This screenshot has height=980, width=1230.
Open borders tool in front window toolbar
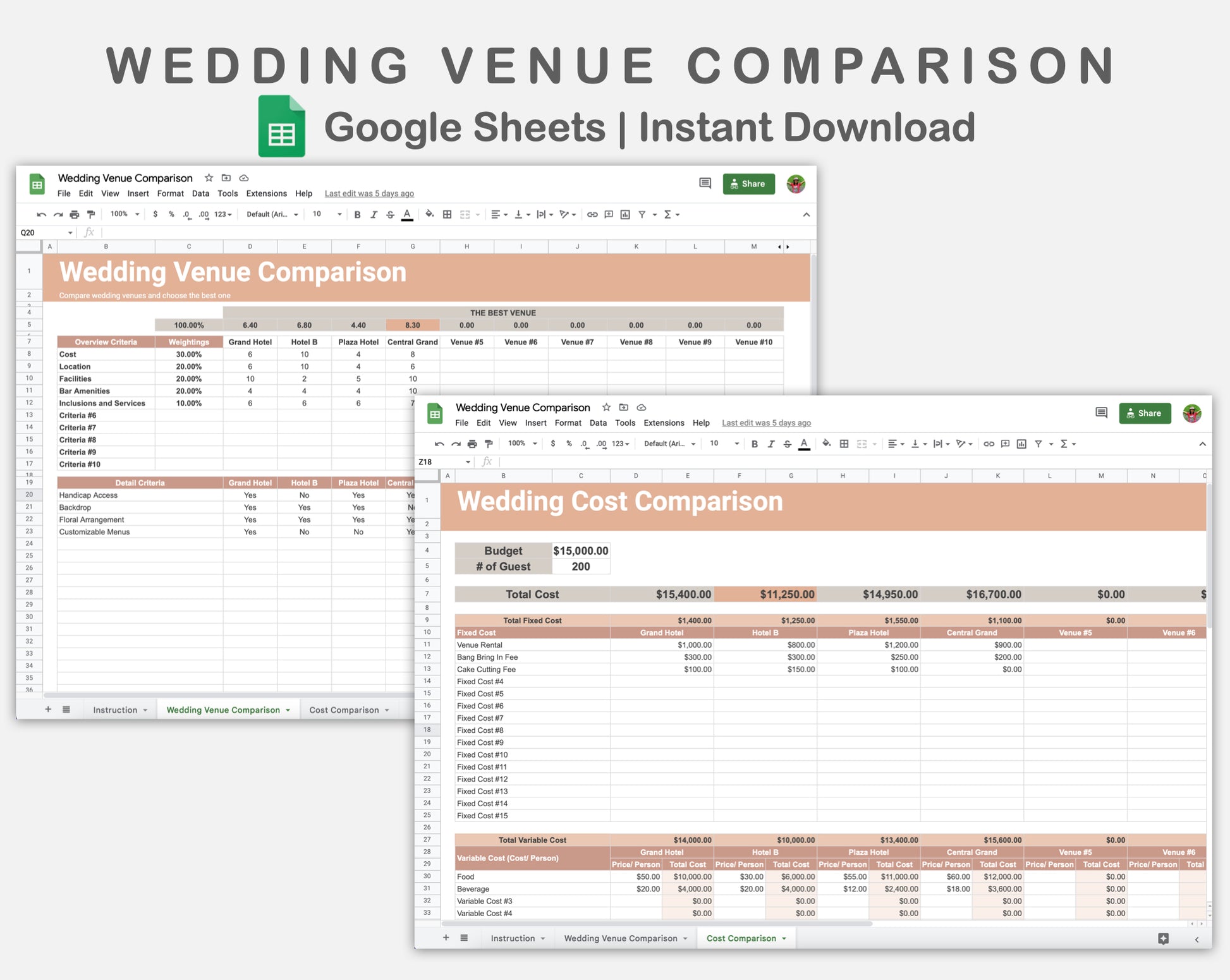click(844, 444)
